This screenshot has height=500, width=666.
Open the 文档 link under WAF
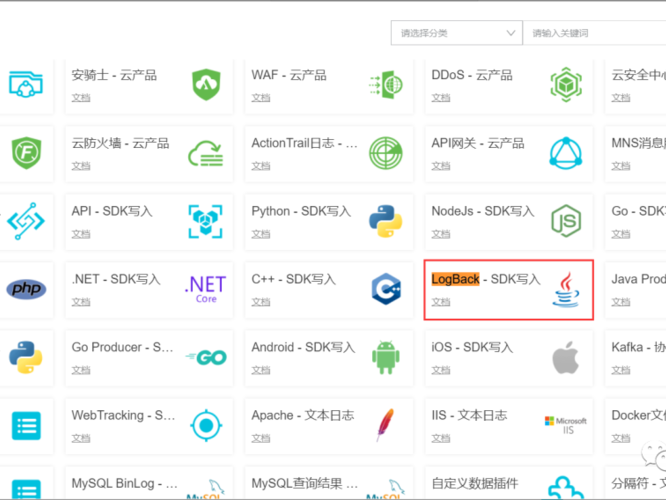point(261,98)
